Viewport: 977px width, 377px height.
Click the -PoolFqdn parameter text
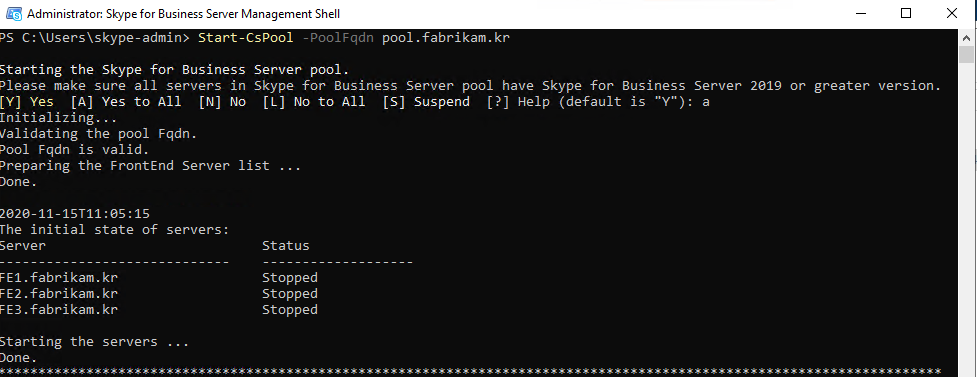pyautogui.click(x=338, y=38)
